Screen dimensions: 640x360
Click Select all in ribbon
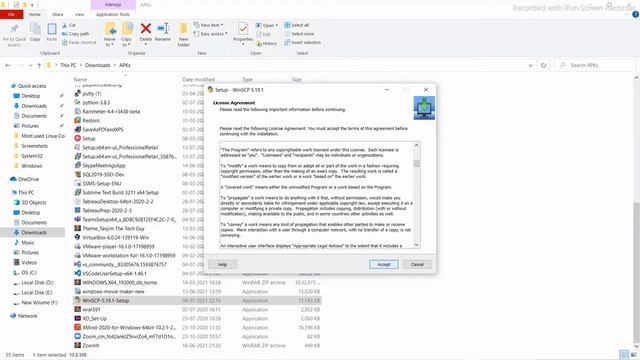click(x=297, y=25)
